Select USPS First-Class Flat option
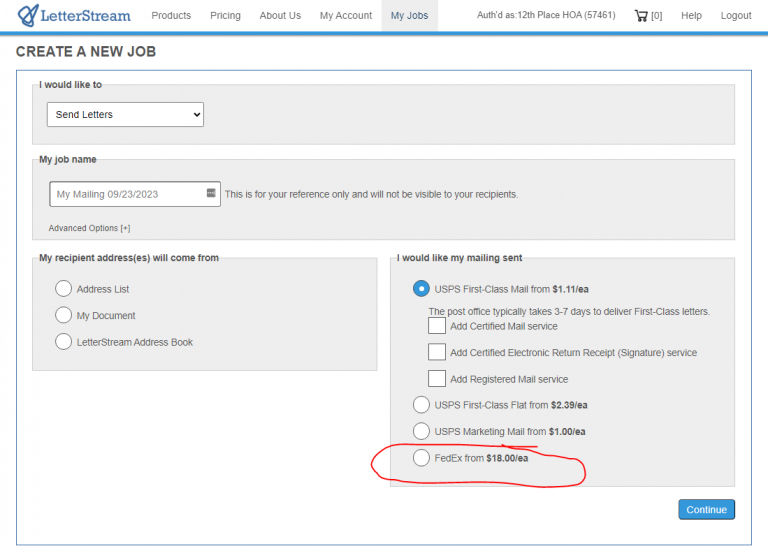Image resolution: width=768 pixels, height=553 pixels. coord(422,405)
